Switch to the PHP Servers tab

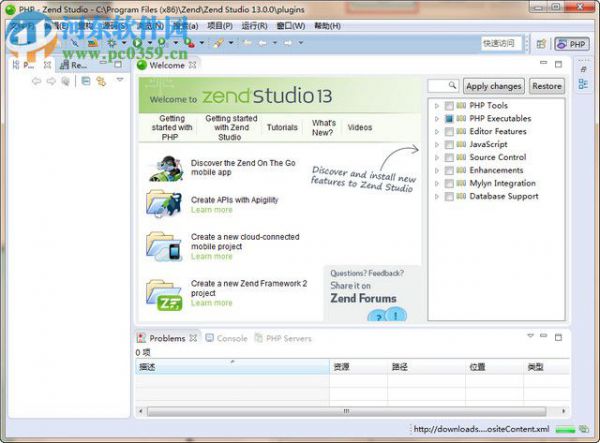pos(284,338)
